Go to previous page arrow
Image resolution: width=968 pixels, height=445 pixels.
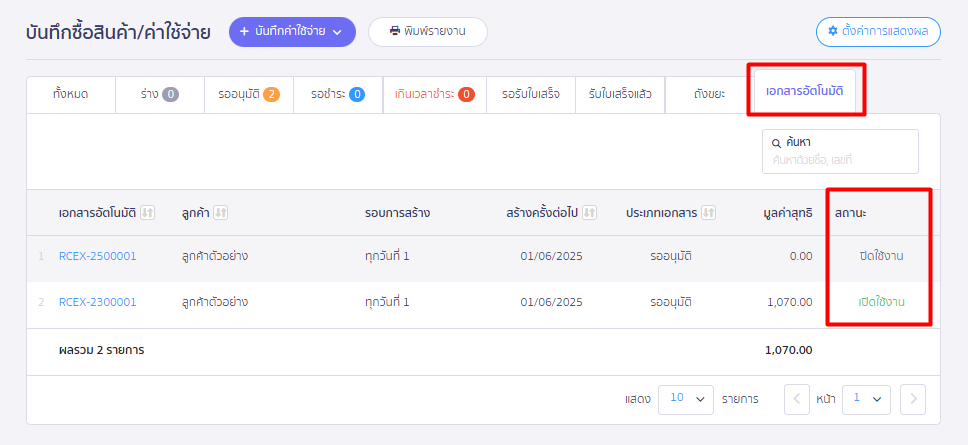pos(796,399)
